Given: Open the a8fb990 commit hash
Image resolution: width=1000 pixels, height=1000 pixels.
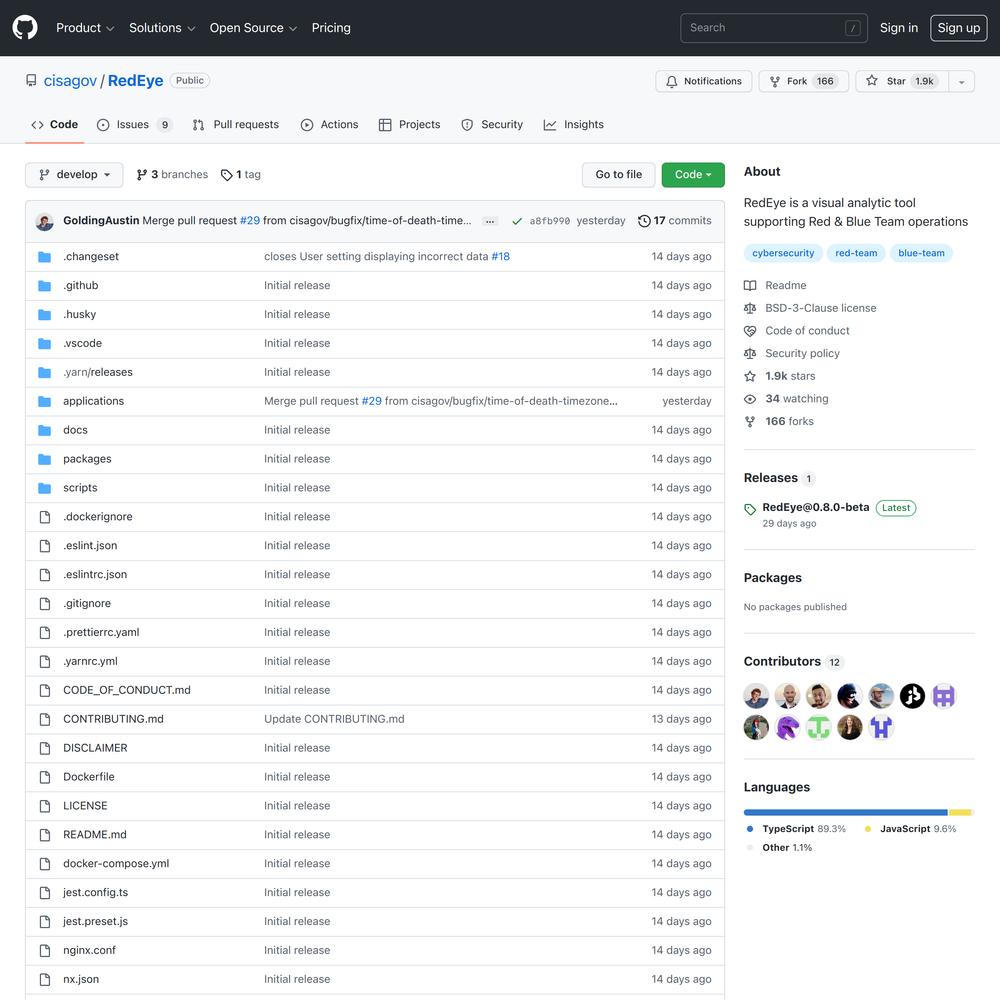Looking at the screenshot, I should click(550, 221).
